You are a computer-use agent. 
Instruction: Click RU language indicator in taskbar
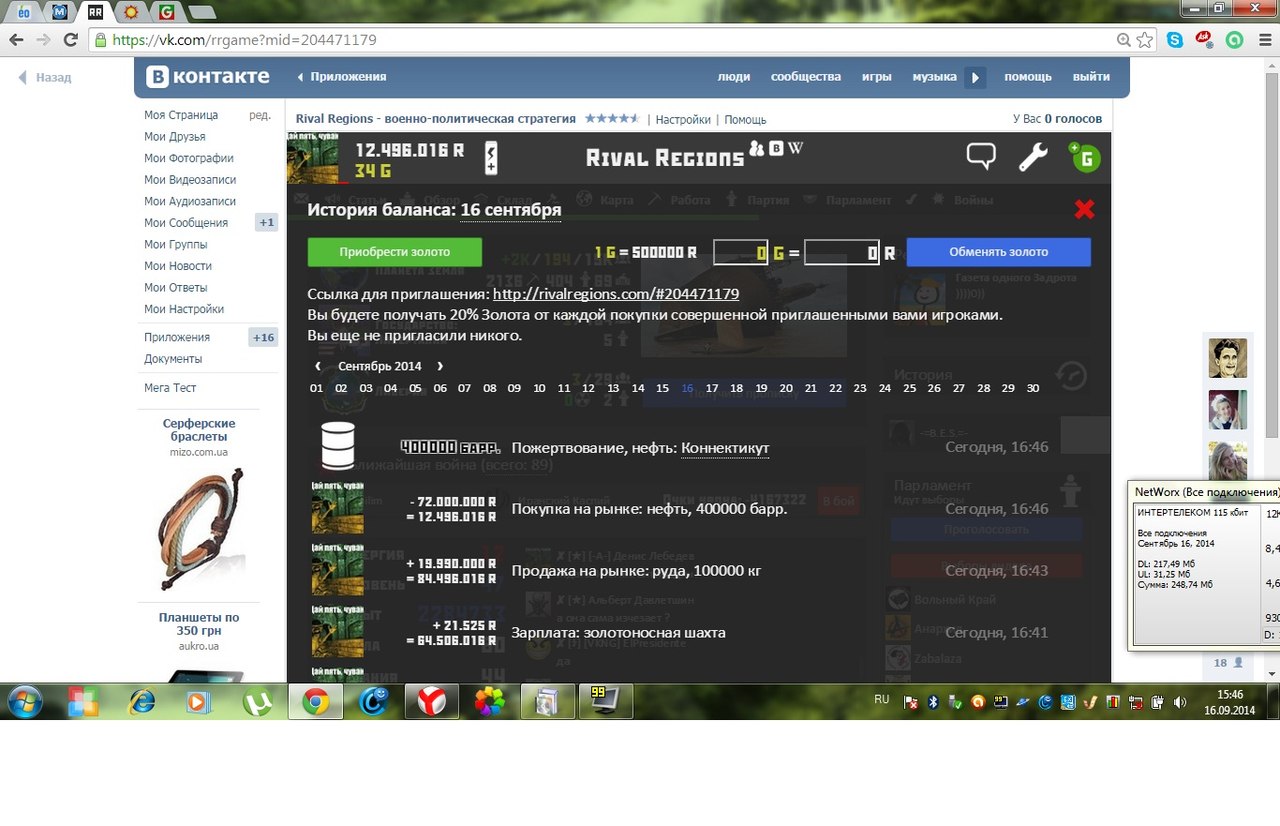click(x=882, y=700)
